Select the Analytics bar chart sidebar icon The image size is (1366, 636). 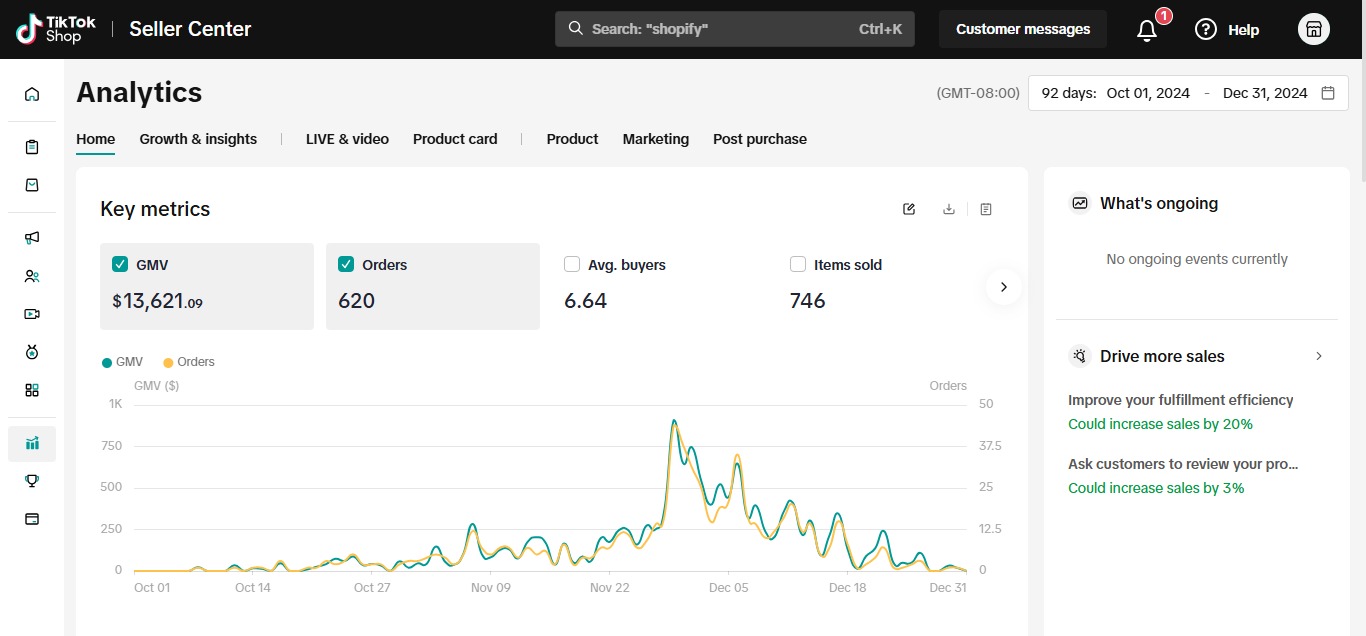coord(32,443)
